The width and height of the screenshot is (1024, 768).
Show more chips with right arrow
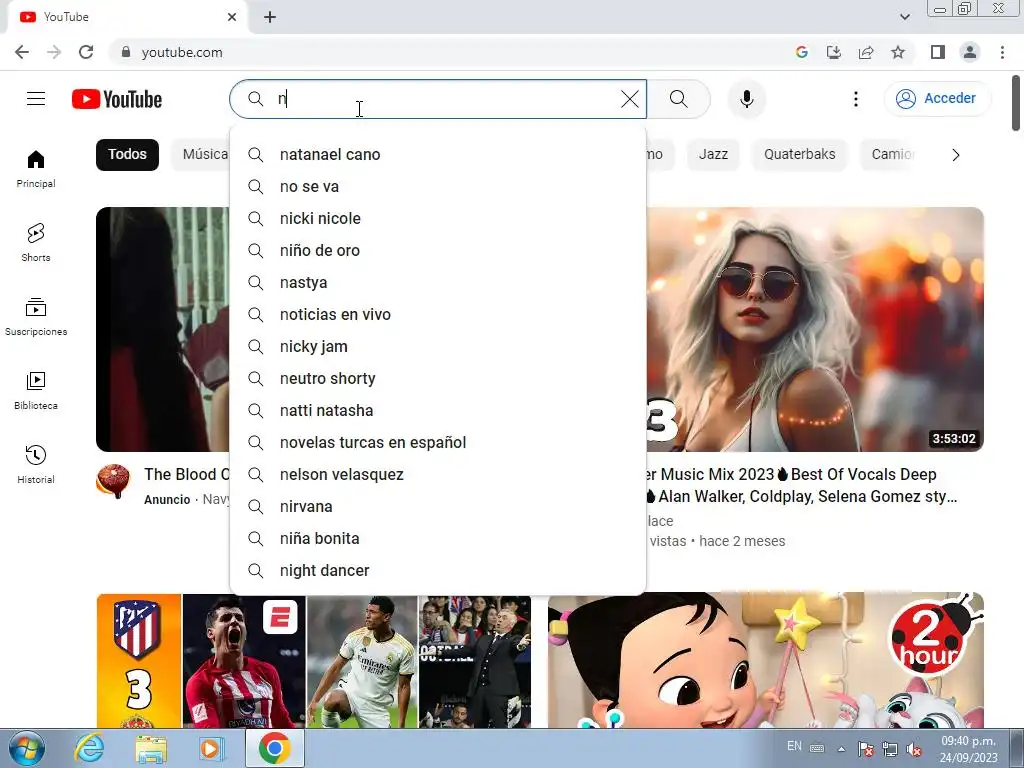955,155
